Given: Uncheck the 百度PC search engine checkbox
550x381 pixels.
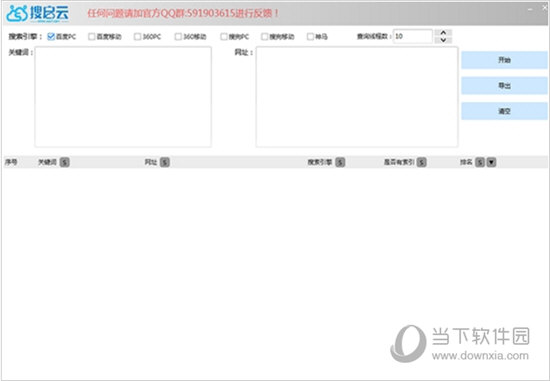Looking at the screenshot, I should 51,36.
